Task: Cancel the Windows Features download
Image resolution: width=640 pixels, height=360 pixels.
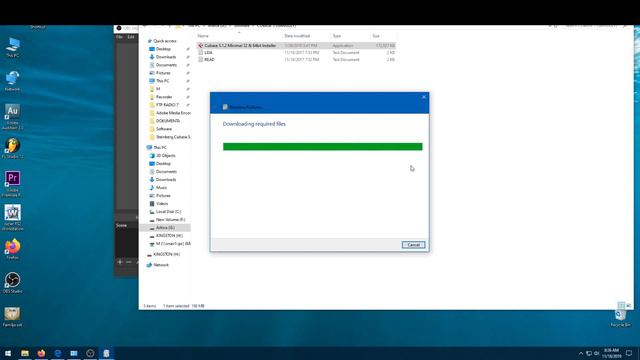Action: click(x=413, y=244)
